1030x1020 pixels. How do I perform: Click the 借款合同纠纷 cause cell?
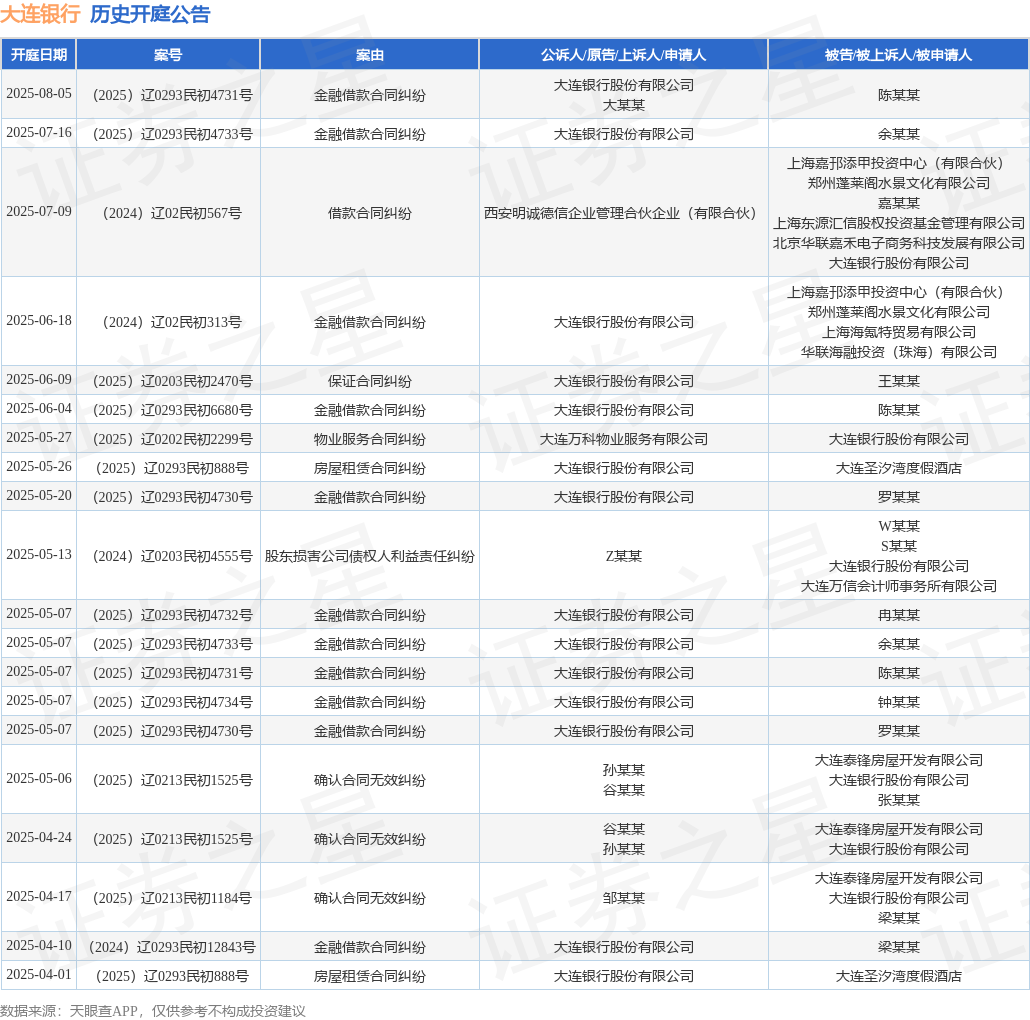tap(370, 213)
